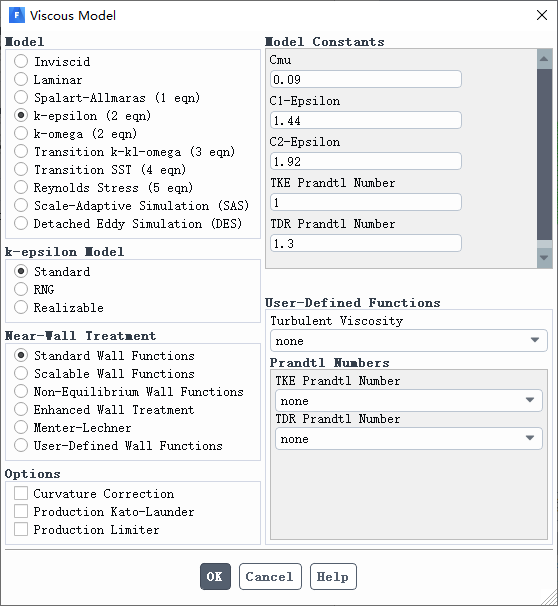Pick RNG k-epsilon model option
The image size is (558, 606).
click(x=21, y=289)
